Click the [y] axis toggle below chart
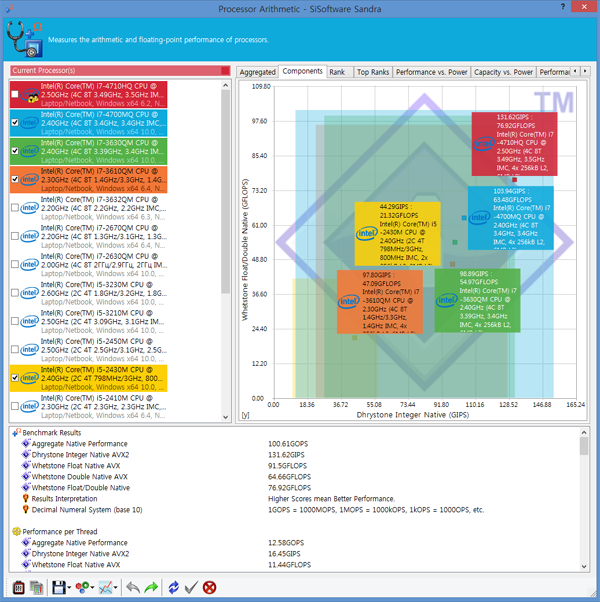This screenshot has height=602, width=600. tap(245, 415)
